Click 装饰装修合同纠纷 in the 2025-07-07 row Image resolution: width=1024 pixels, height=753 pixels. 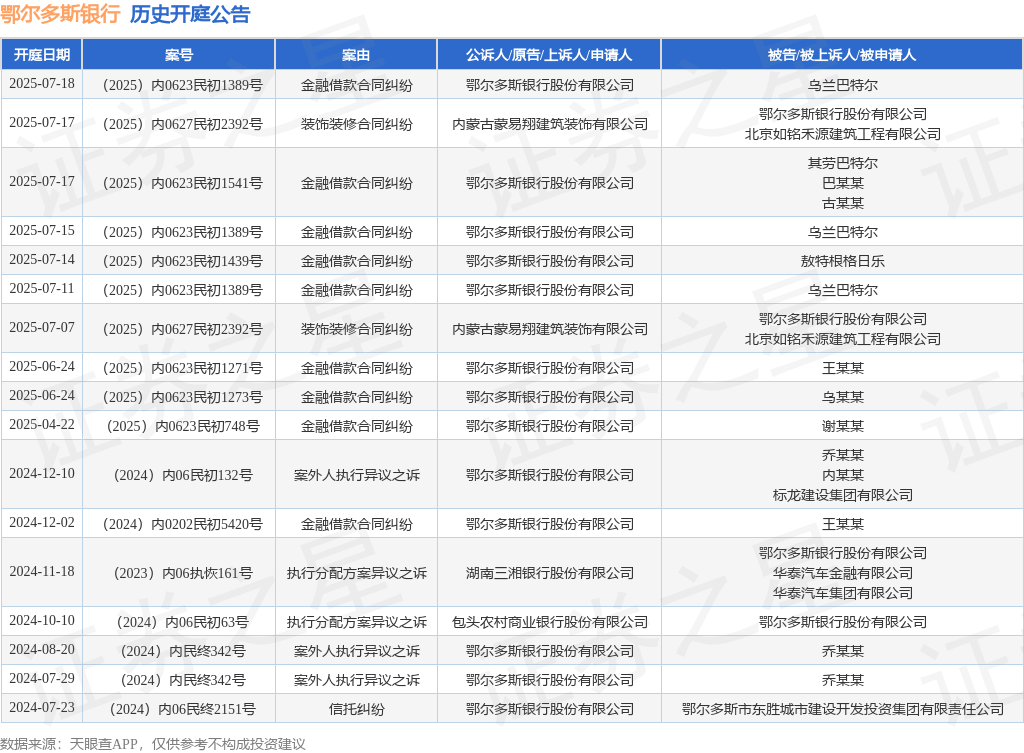[x=356, y=328]
